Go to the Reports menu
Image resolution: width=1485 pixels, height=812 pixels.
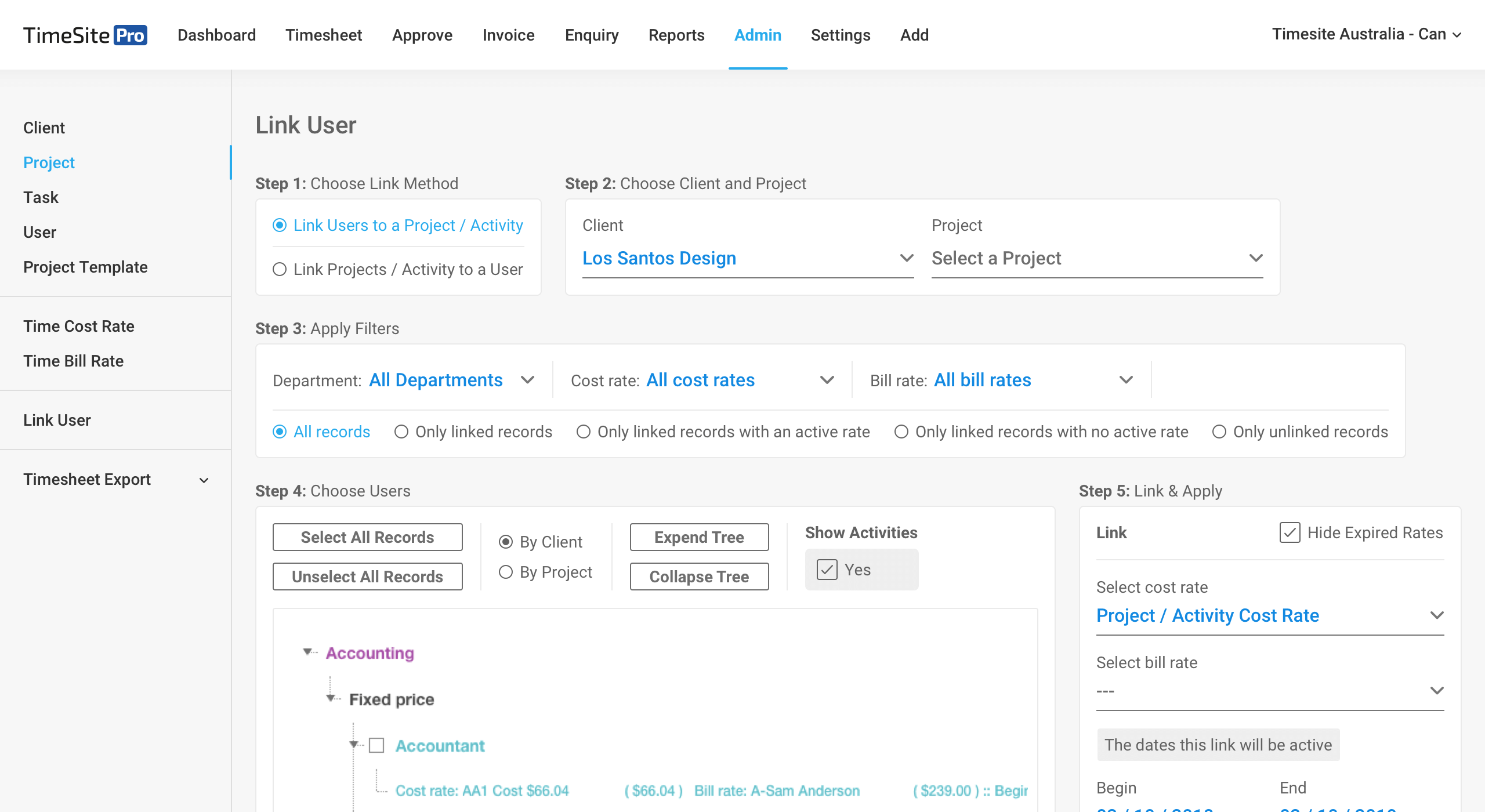[676, 35]
